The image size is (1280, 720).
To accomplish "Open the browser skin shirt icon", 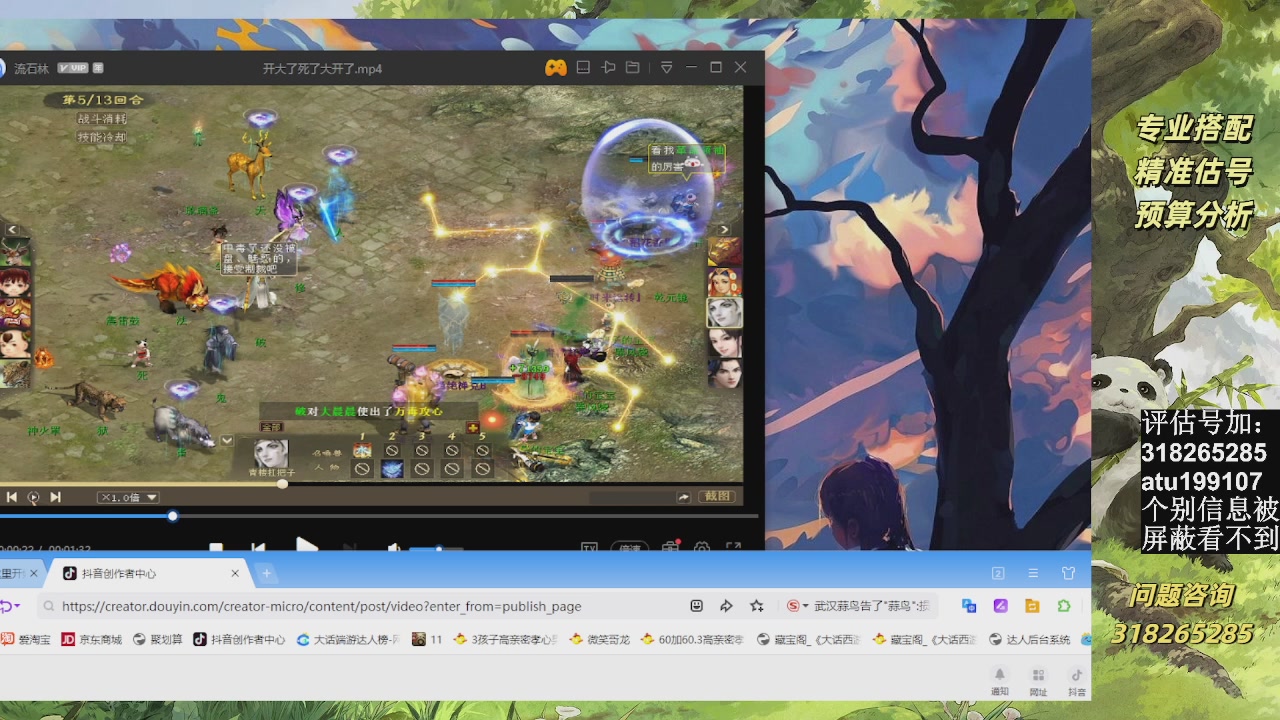I will coord(1068,573).
